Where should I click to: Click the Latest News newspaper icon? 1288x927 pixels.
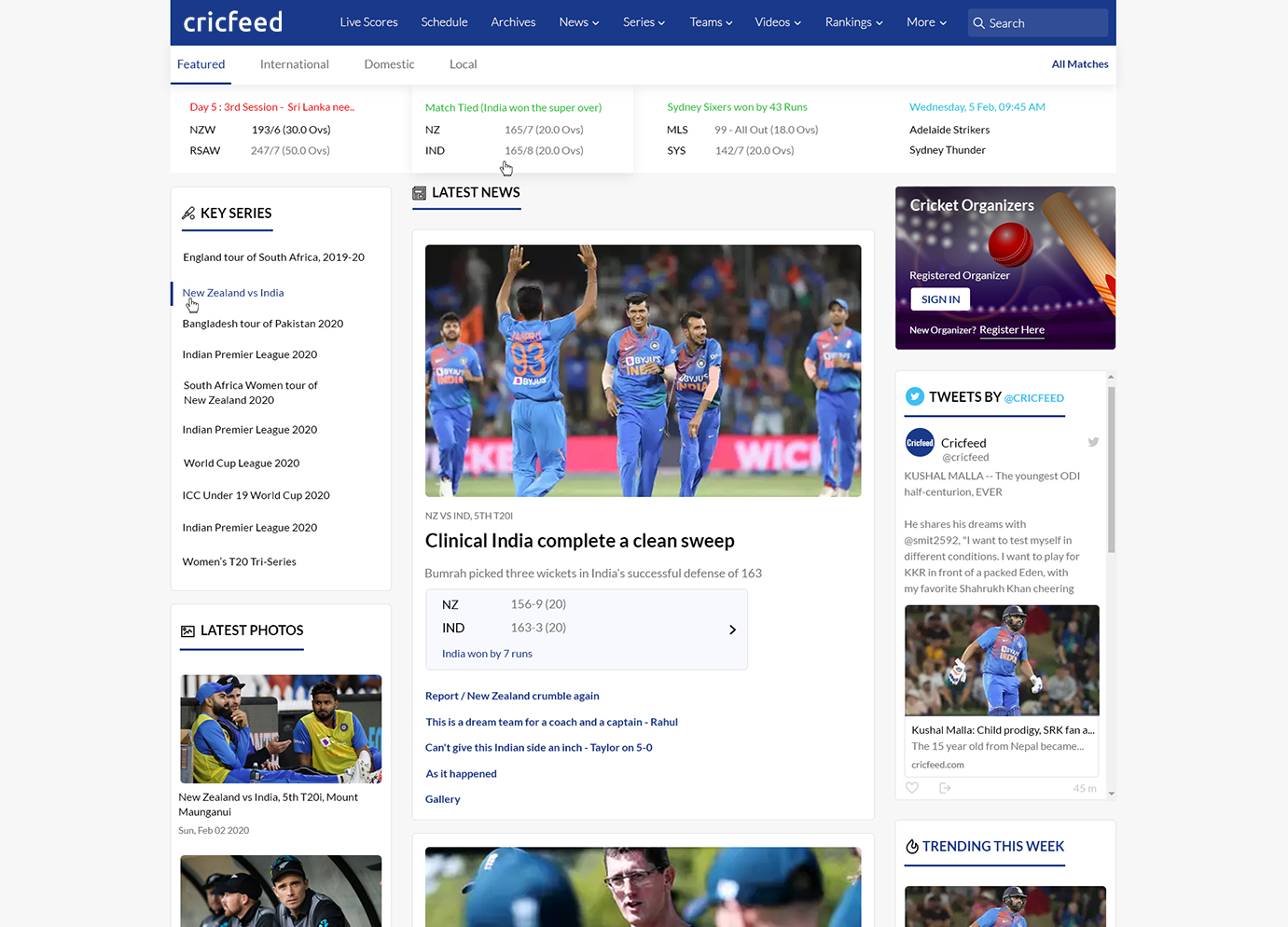tap(420, 193)
